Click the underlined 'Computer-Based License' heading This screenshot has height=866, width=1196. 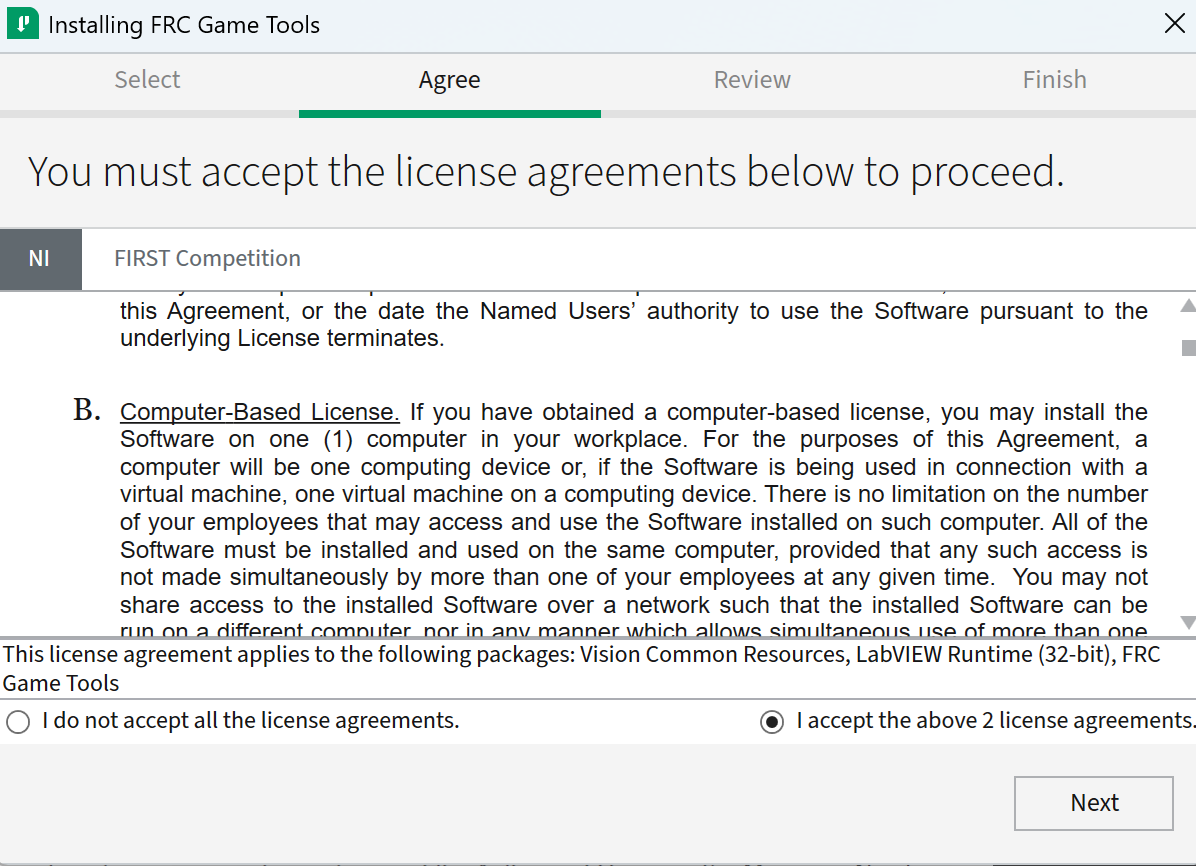click(x=260, y=412)
